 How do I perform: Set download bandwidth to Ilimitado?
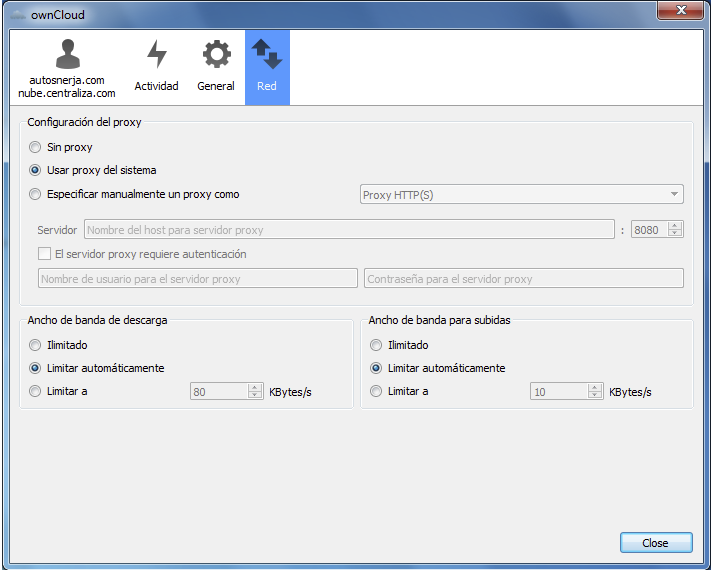click(36, 345)
